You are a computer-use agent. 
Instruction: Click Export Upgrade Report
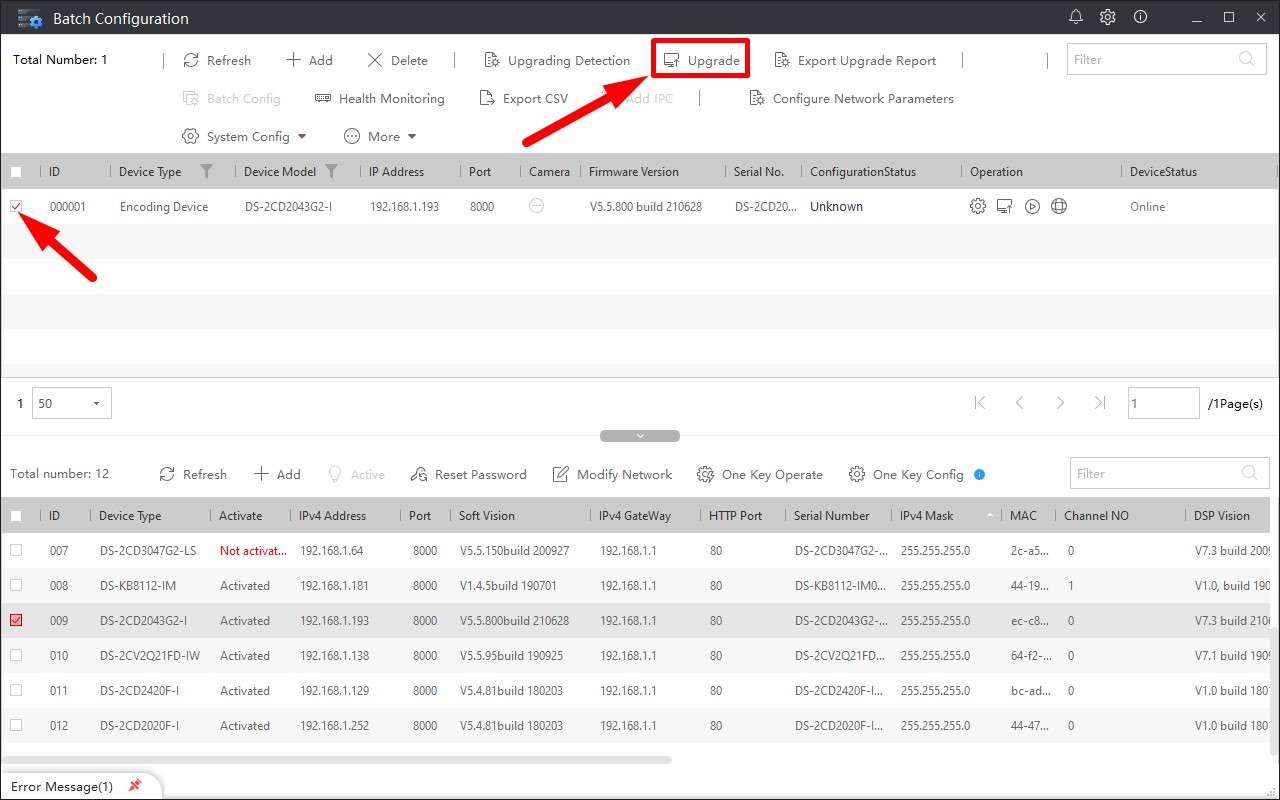856,61
